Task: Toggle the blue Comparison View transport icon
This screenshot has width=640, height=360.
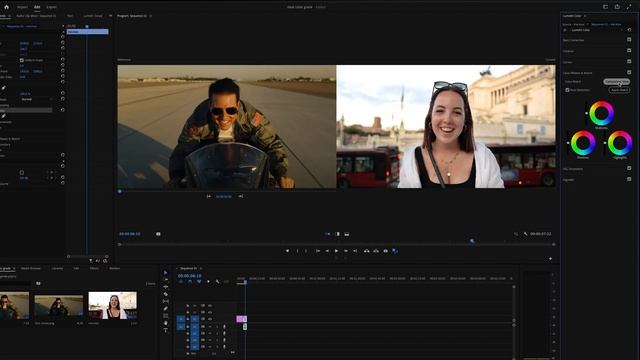Action: point(395,251)
